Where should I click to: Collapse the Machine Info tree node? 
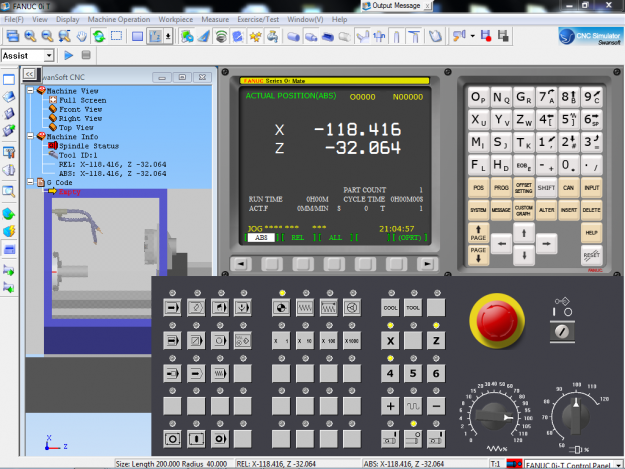(x=30, y=136)
